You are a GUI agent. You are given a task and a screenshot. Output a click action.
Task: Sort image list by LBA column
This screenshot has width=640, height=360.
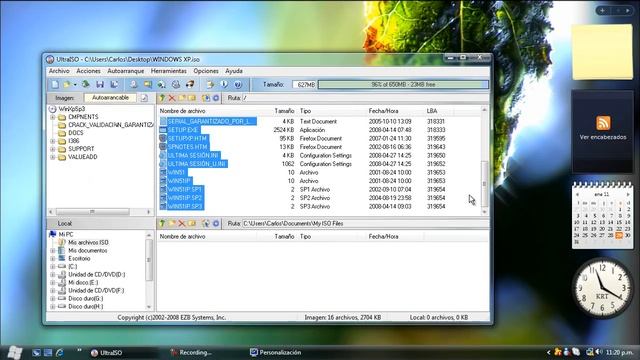[x=432, y=111]
